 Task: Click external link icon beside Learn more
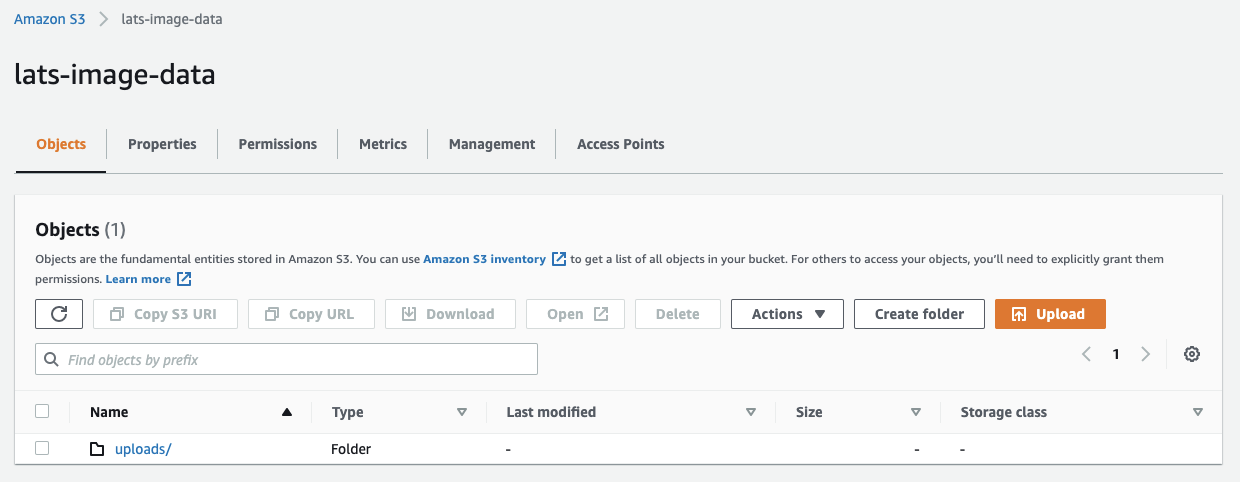pos(184,279)
